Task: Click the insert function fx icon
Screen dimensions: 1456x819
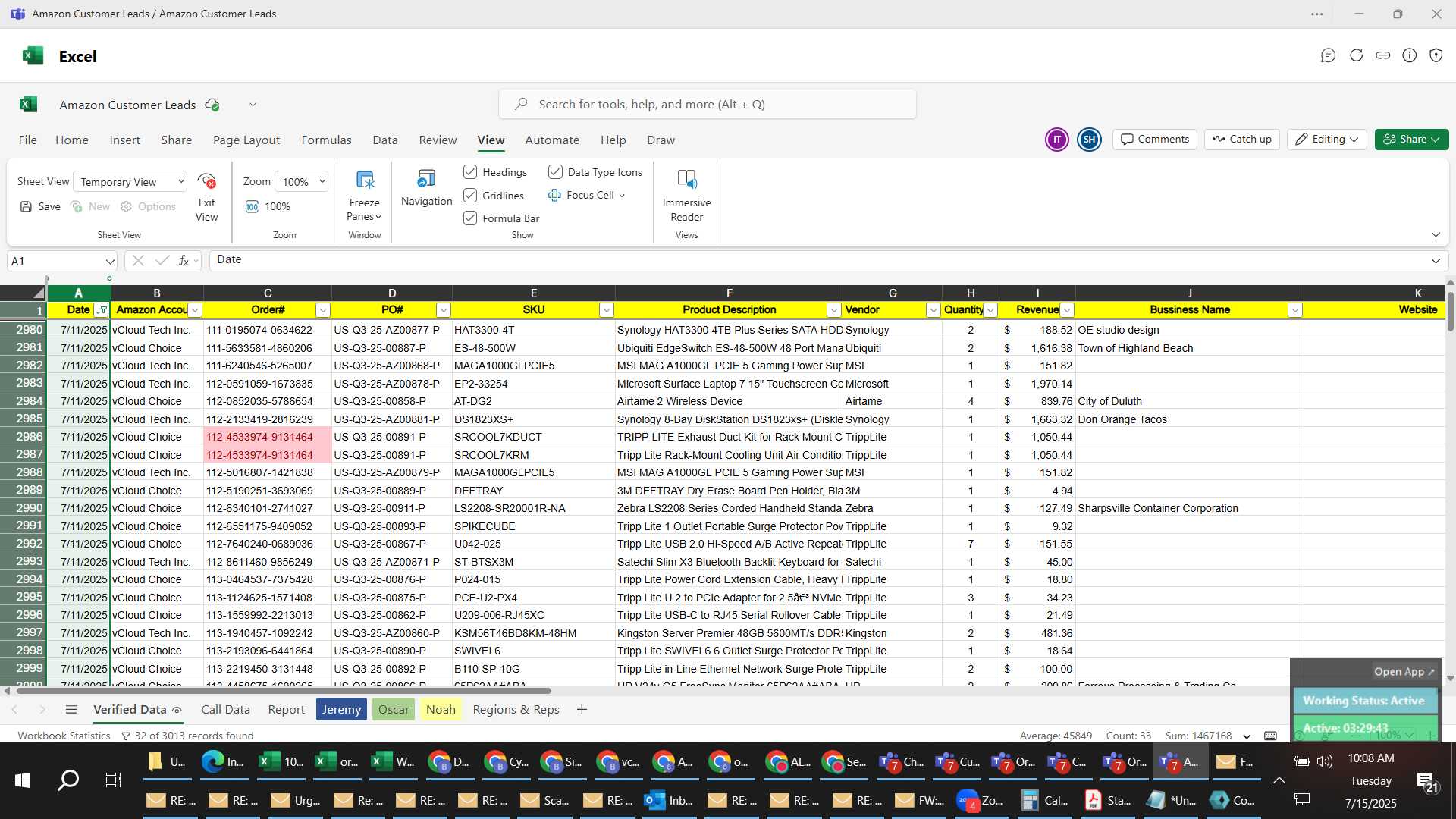Action: (x=184, y=260)
